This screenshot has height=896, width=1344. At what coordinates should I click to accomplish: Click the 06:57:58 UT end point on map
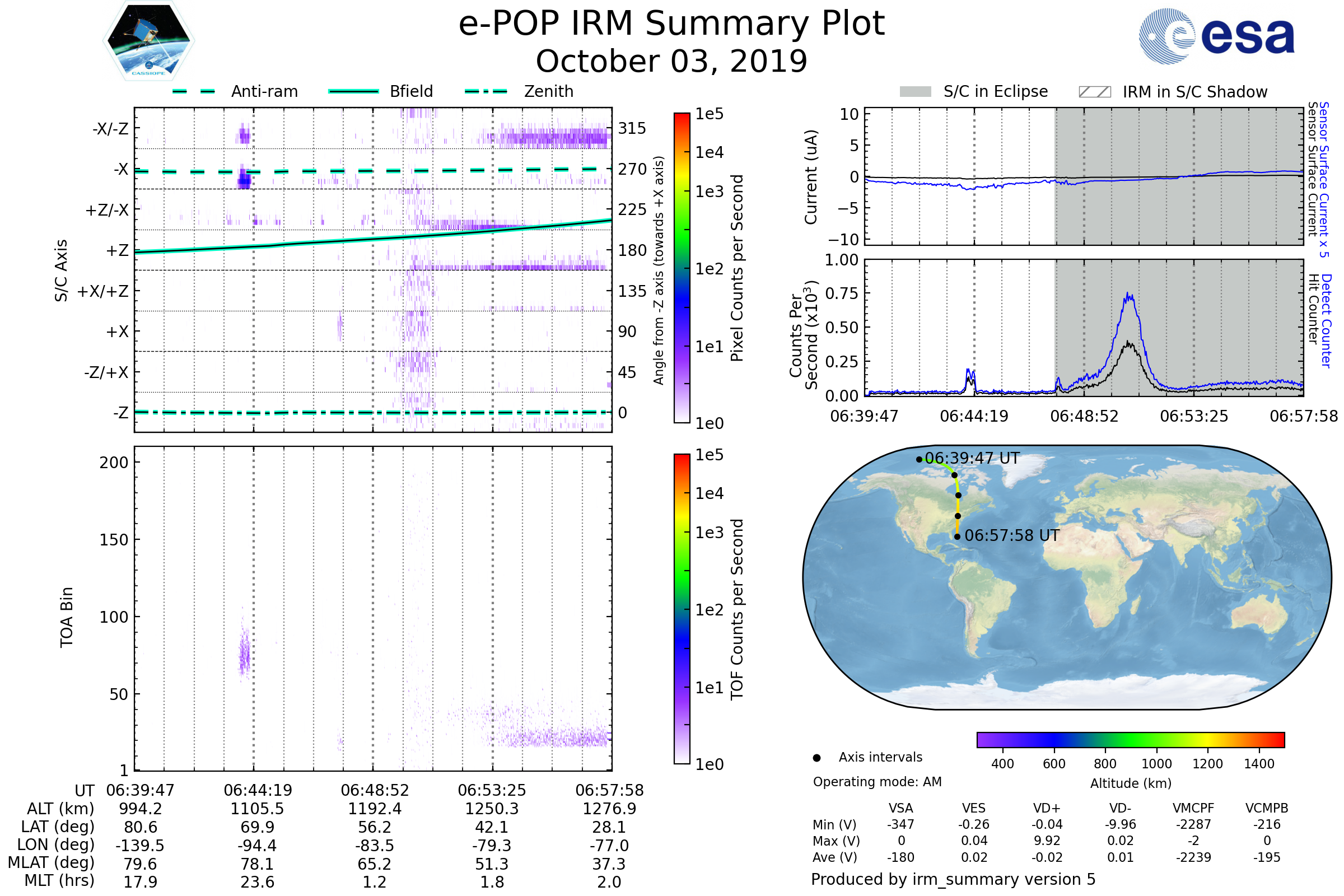[957, 536]
